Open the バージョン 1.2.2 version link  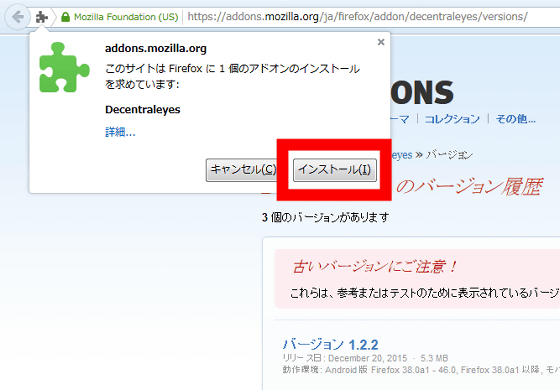(x=330, y=345)
